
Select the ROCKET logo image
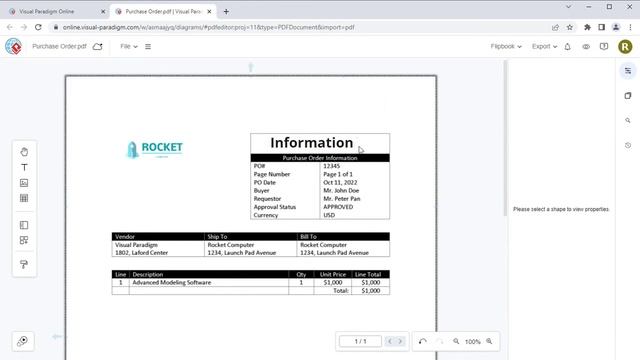pos(155,149)
